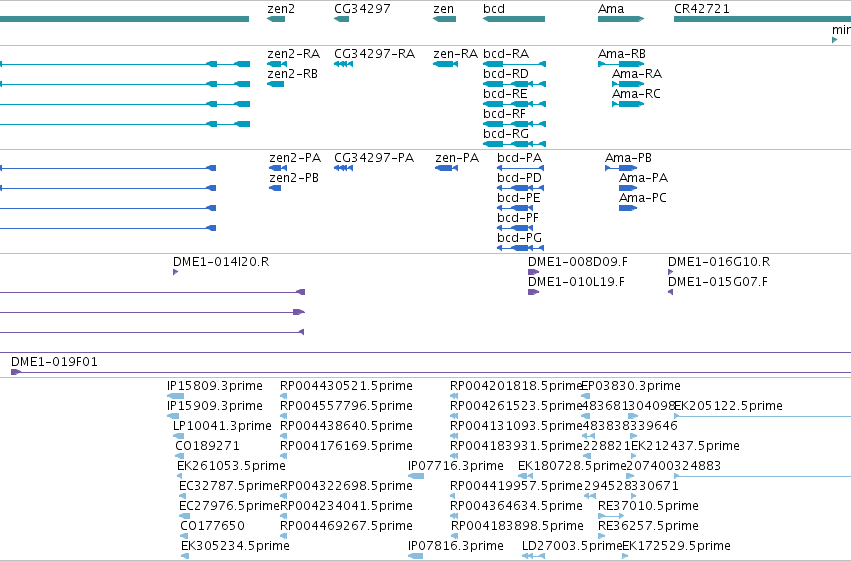Click the EC32787.5prime EST label
Image resolution: width=851 pixels, height=561 pixels.
tap(229, 486)
